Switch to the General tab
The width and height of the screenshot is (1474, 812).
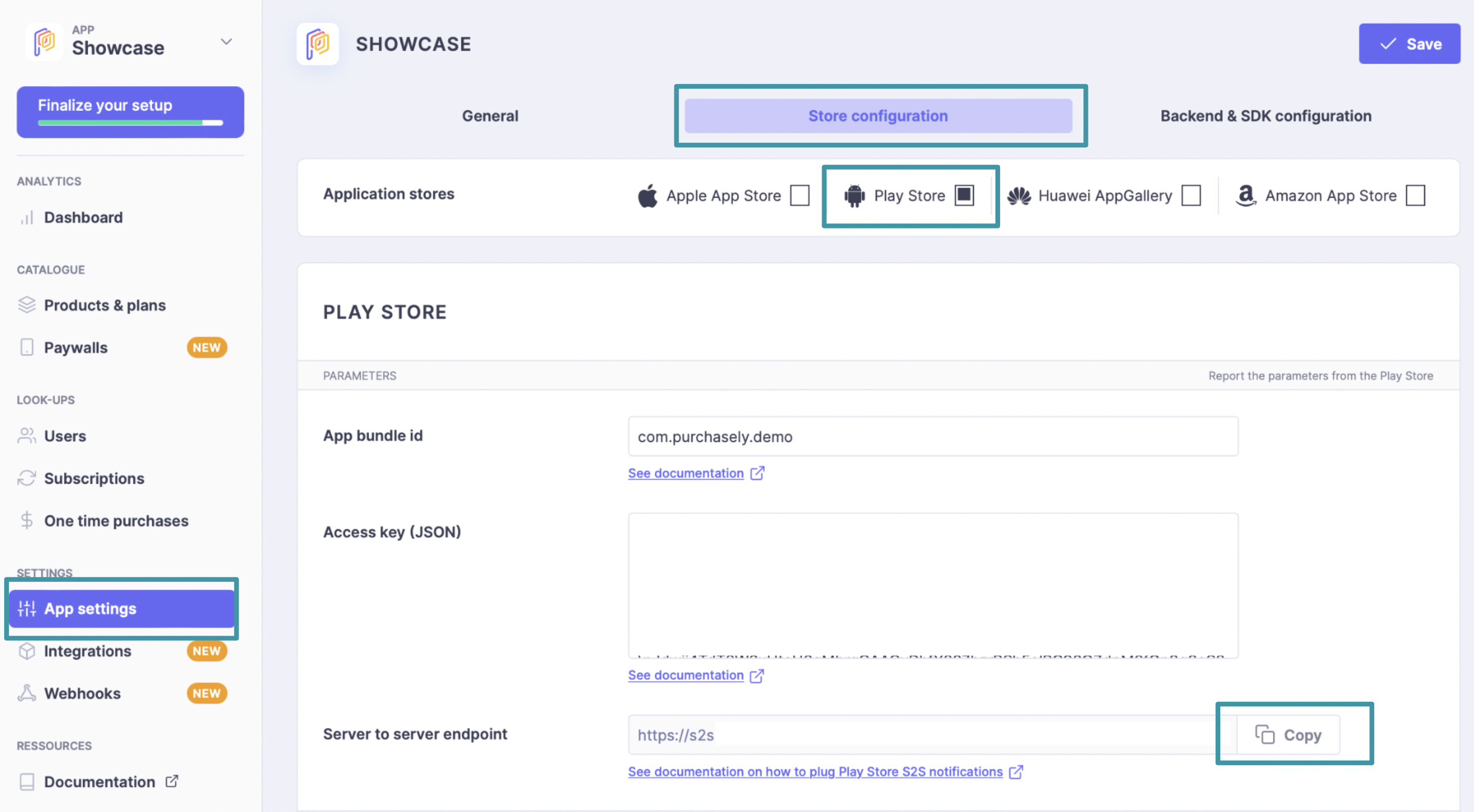pos(489,115)
